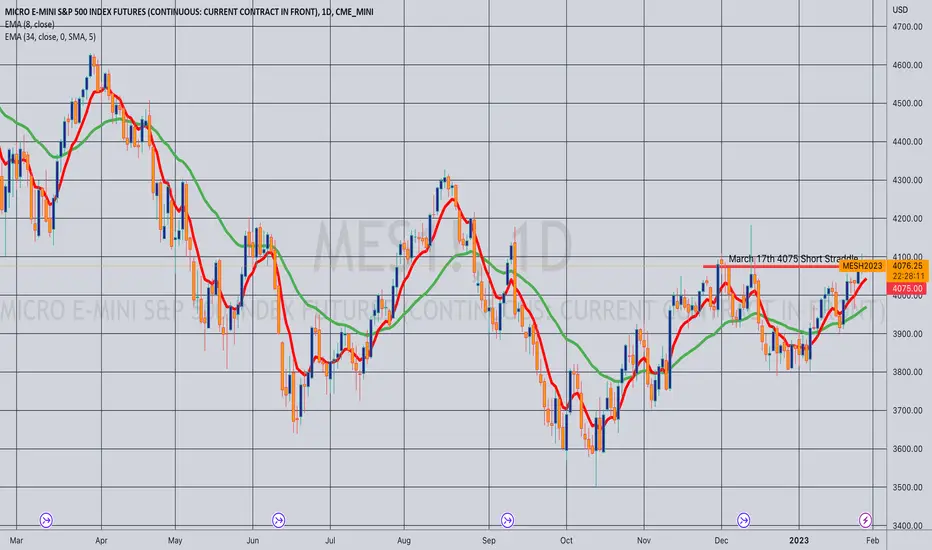Select the EMA (34, close, 0, SMA, 5) legend
Viewport: 932px width, 550px height.
coord(50,37)
